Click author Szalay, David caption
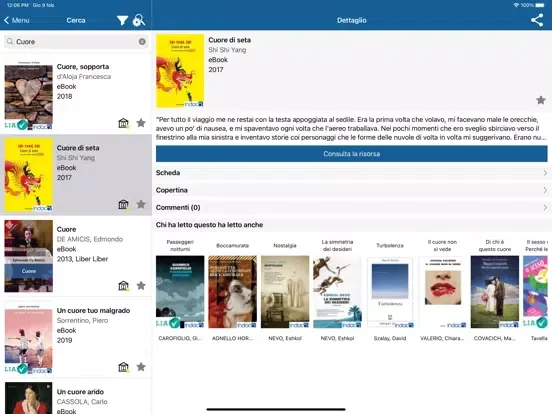552x414 pixels. pos(390,338)
